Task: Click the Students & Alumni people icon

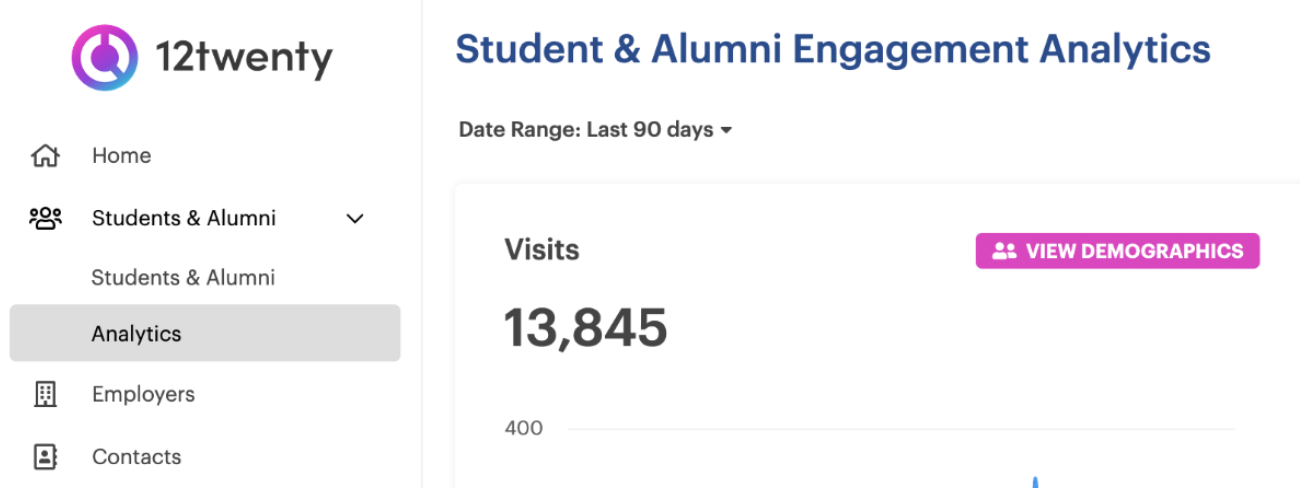Action: coord(45,218)
